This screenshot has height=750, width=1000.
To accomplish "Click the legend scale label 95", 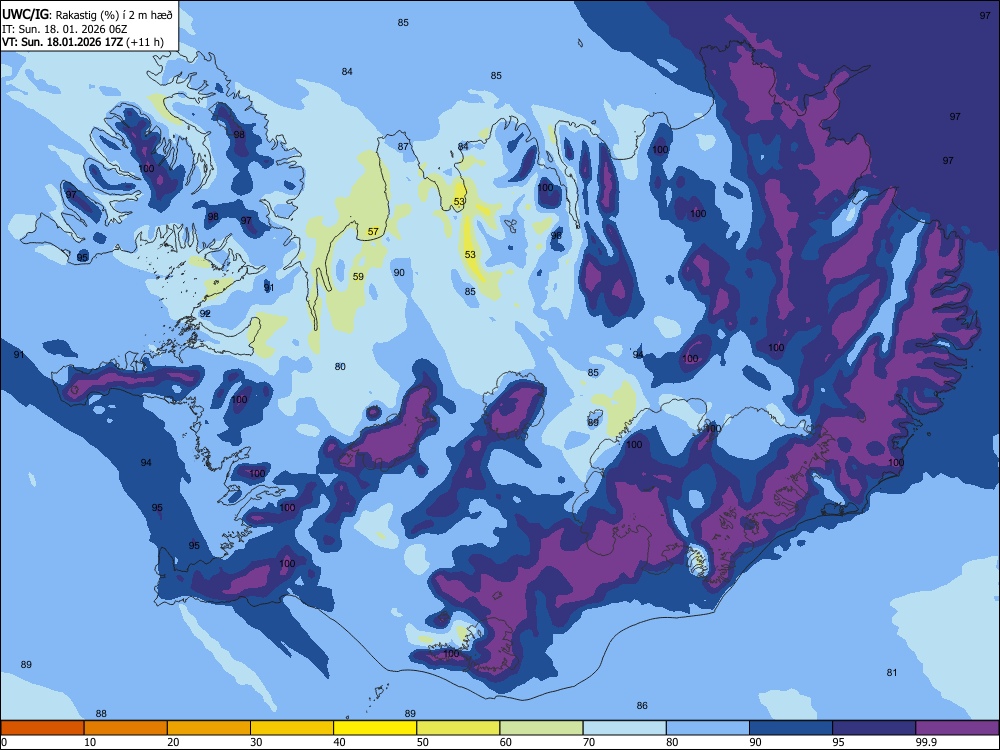I will (839, 742).
